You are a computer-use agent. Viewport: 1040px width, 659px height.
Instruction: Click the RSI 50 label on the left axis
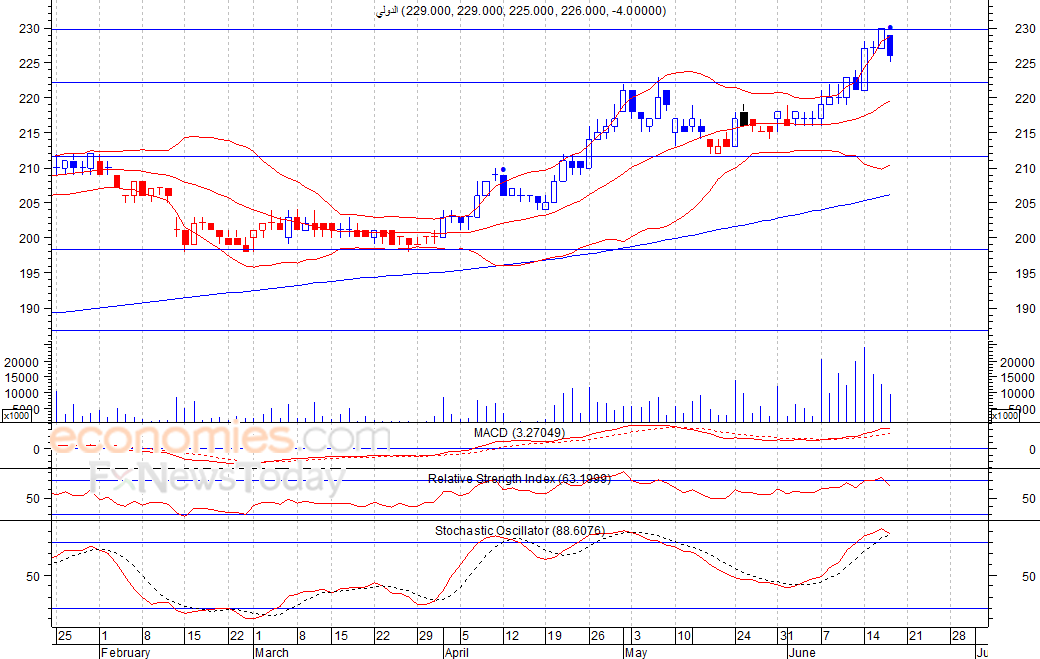[x=33, y=499]
